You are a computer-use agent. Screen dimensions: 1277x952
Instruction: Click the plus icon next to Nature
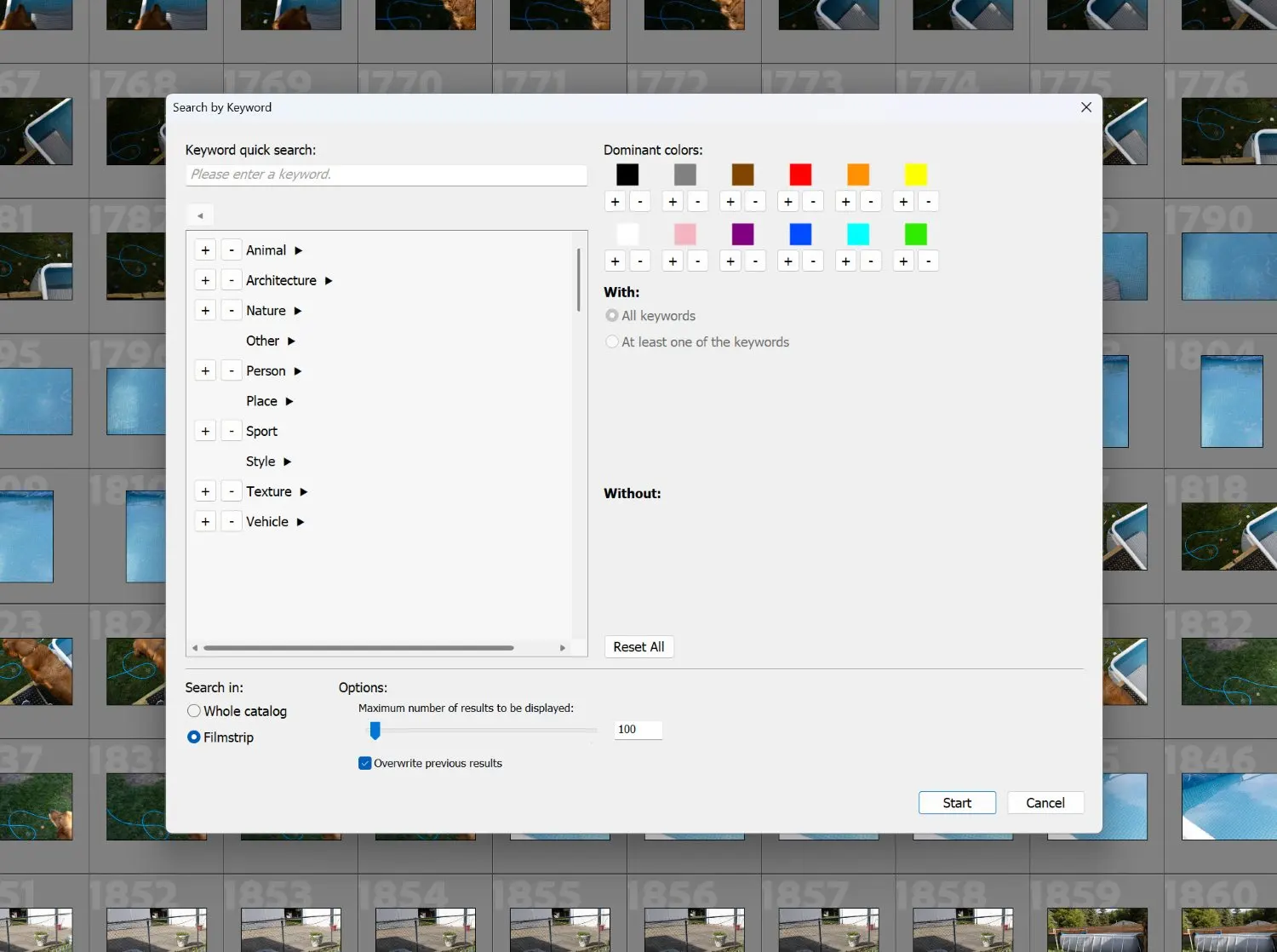coord(204,310)
